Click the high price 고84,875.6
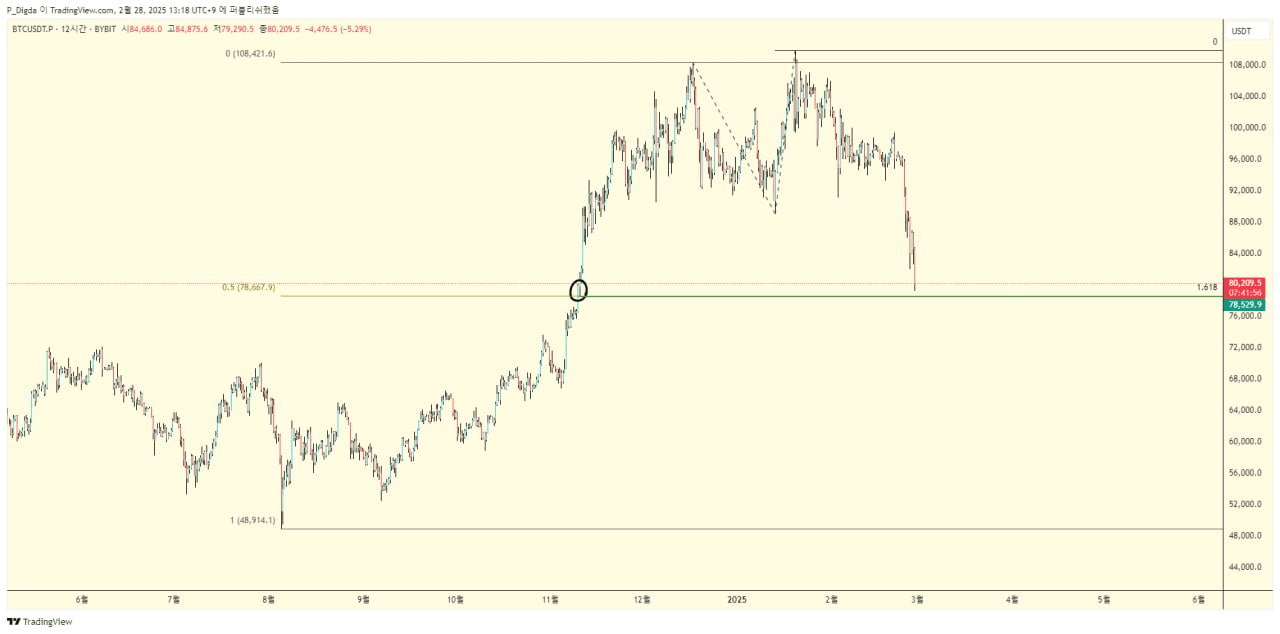 pos(186,29)
